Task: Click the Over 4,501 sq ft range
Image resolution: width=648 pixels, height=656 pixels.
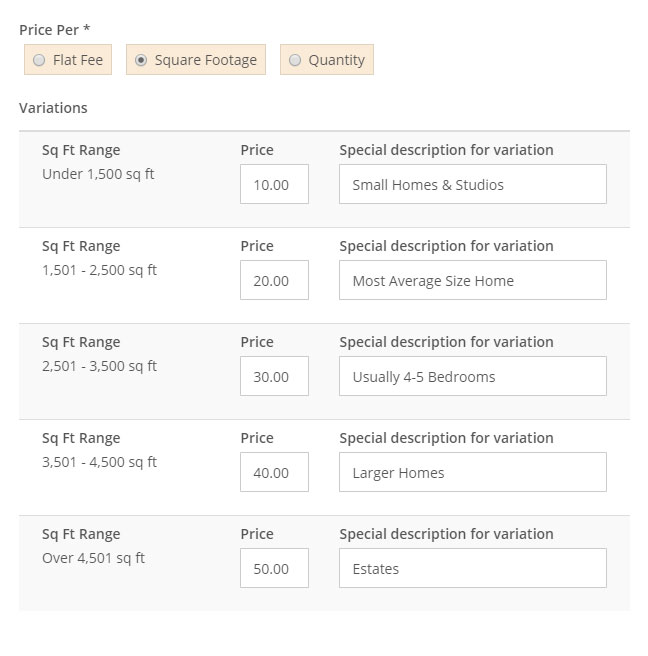Action: click(94, 558)
